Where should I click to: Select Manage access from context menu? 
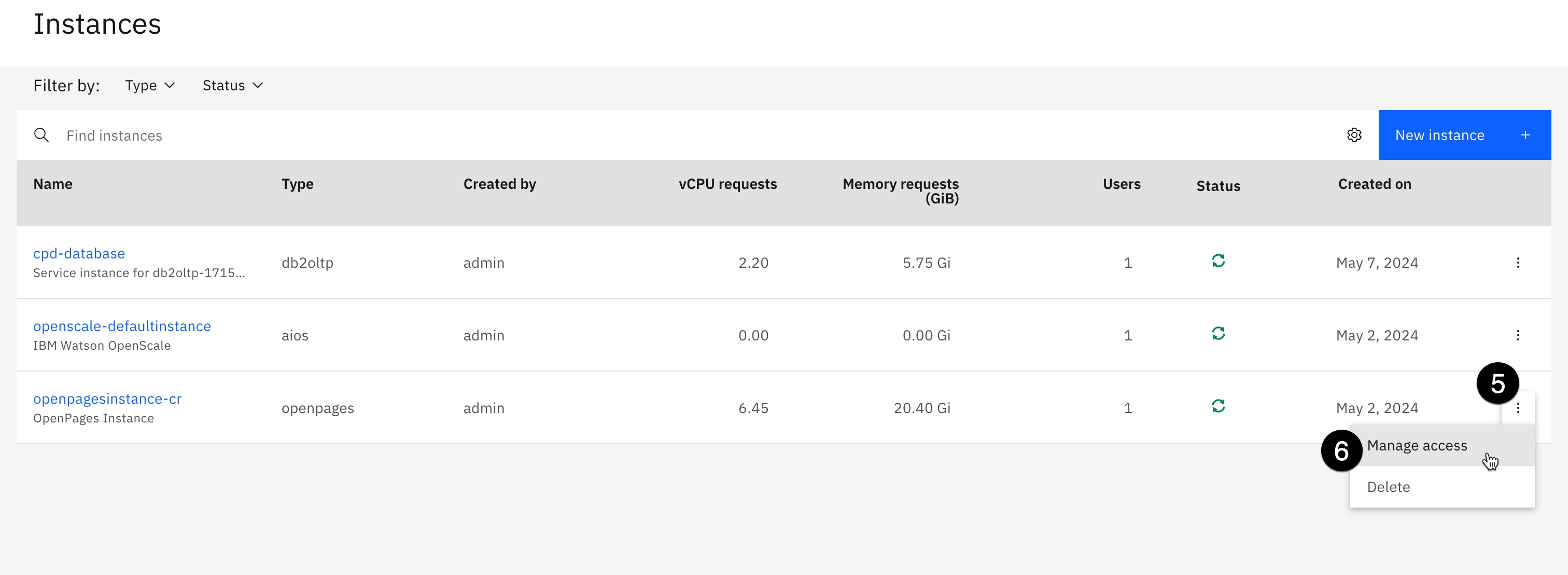tap(1417, 446)
